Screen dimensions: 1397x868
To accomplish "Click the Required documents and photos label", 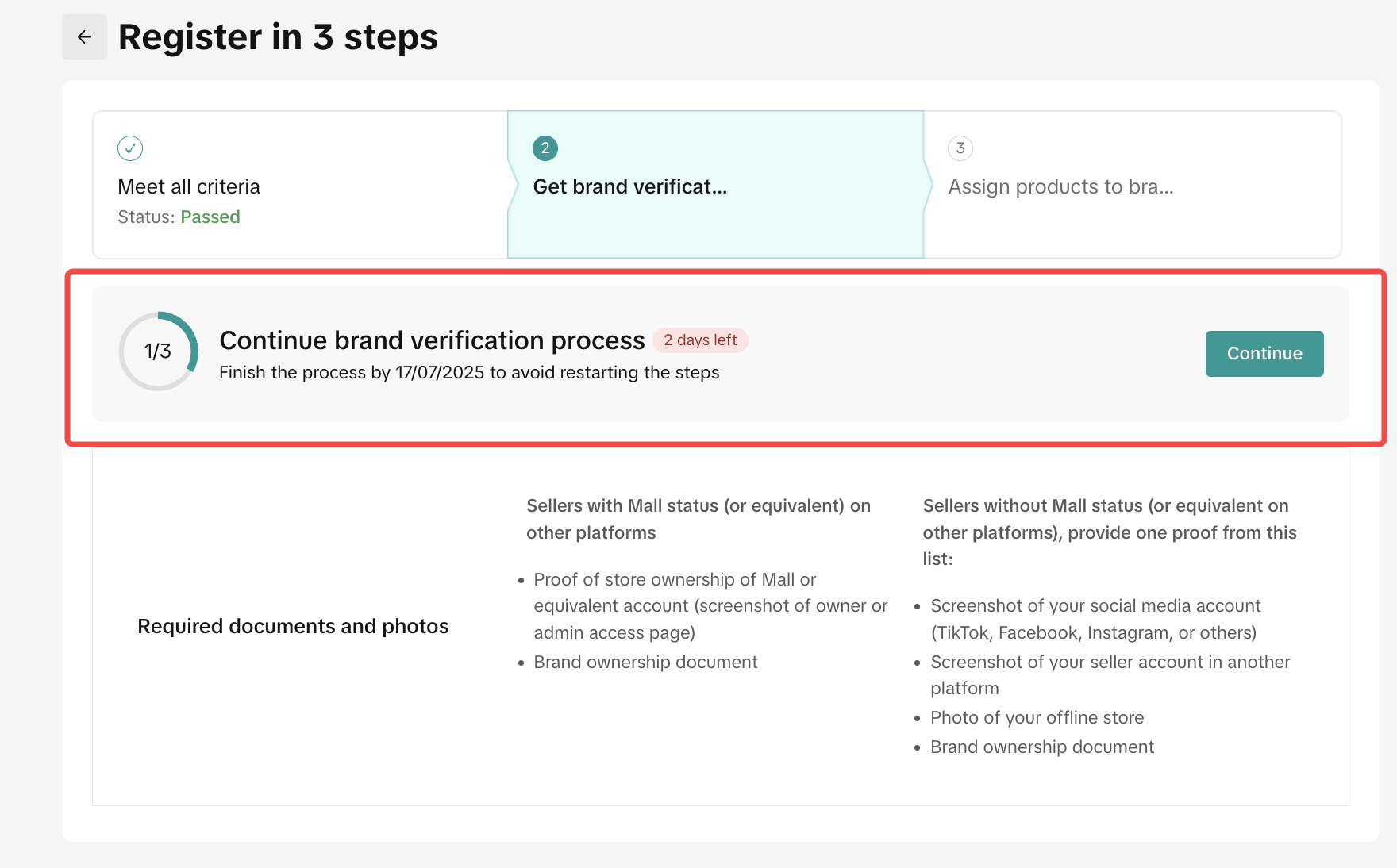I will pos(293,627).
